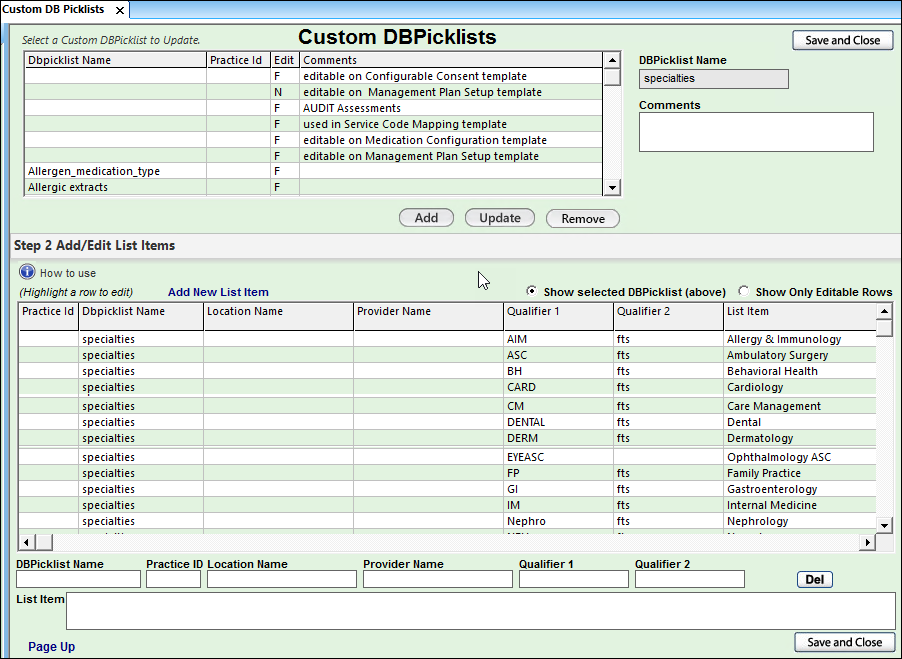Click the Edit column header
Image resolution: width=902 pixels, height=659 pixels.
pyautogui.click(x=285, y=60)
